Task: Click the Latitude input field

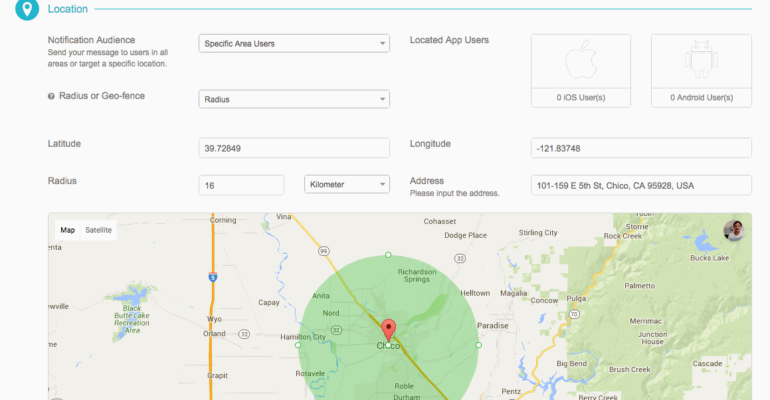Action: click(294, 148)
